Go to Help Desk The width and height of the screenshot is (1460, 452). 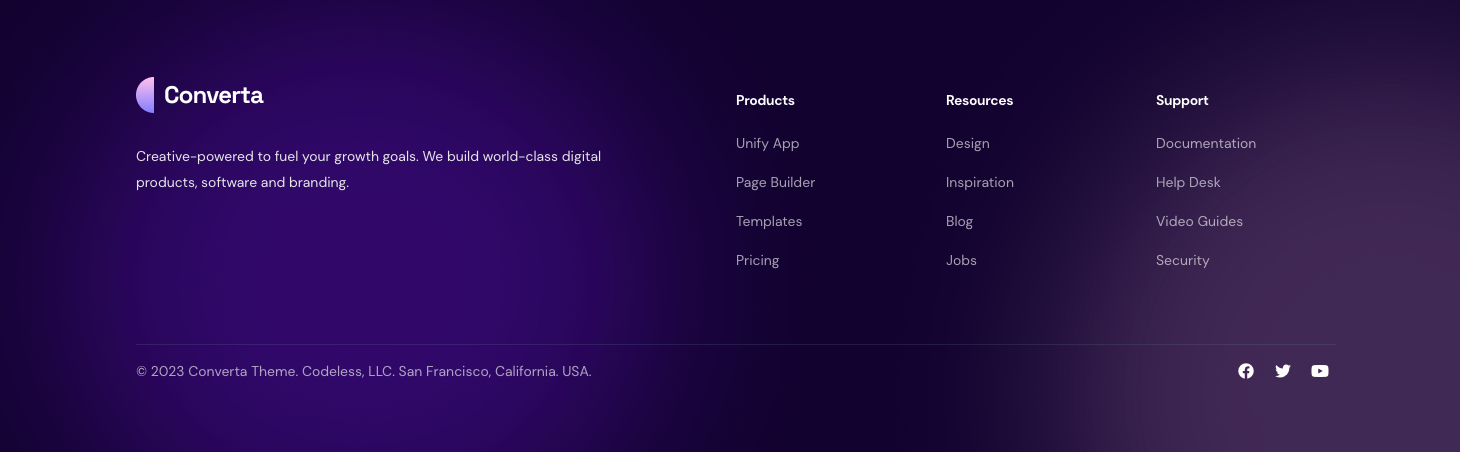click(1188, 182)
